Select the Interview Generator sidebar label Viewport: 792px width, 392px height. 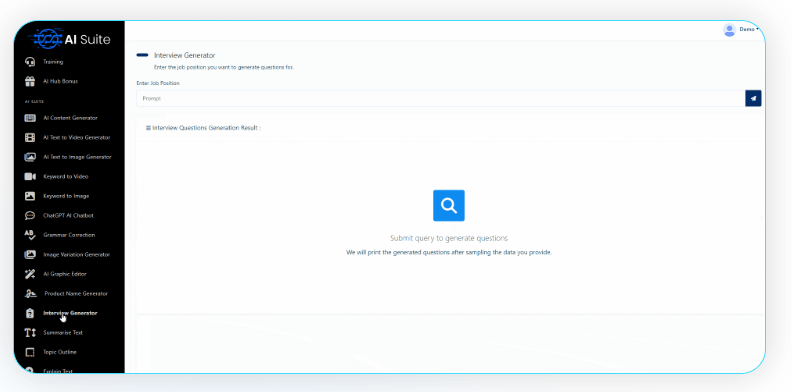point(70,313)
